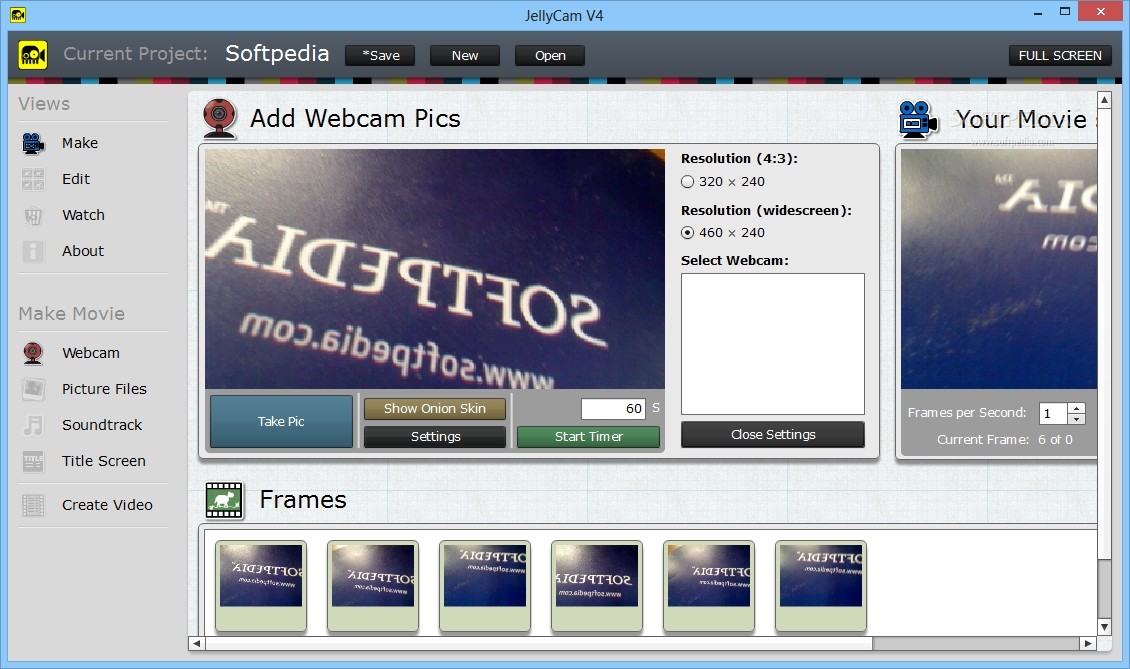Click the Take Pic button
Screen dimensions: 1130x669
pos(281,421)
